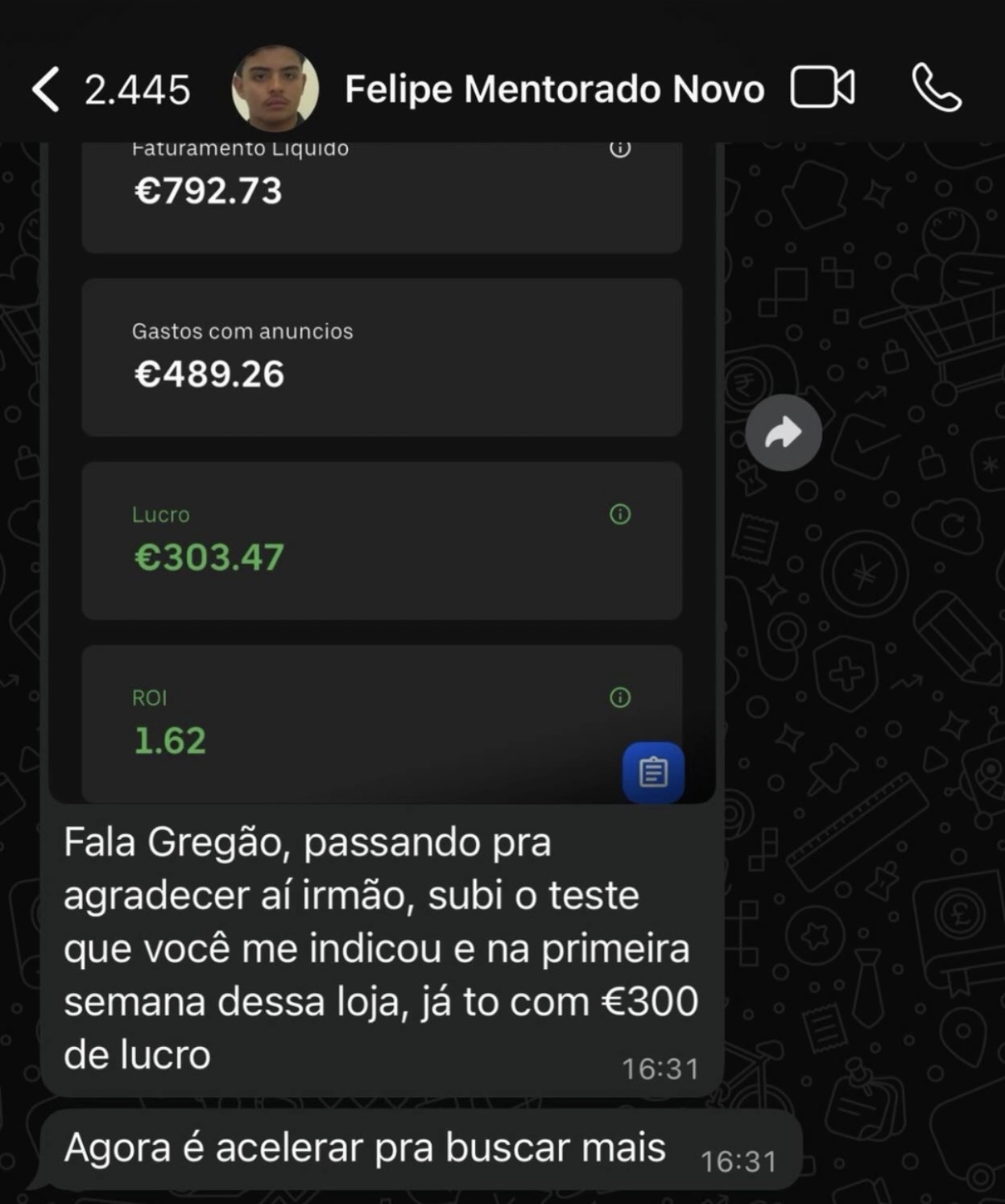The height and width of the screenshot is (1204, 1005).
Task: Open info icon on Lucro card
Action: [x=620, y=514]
